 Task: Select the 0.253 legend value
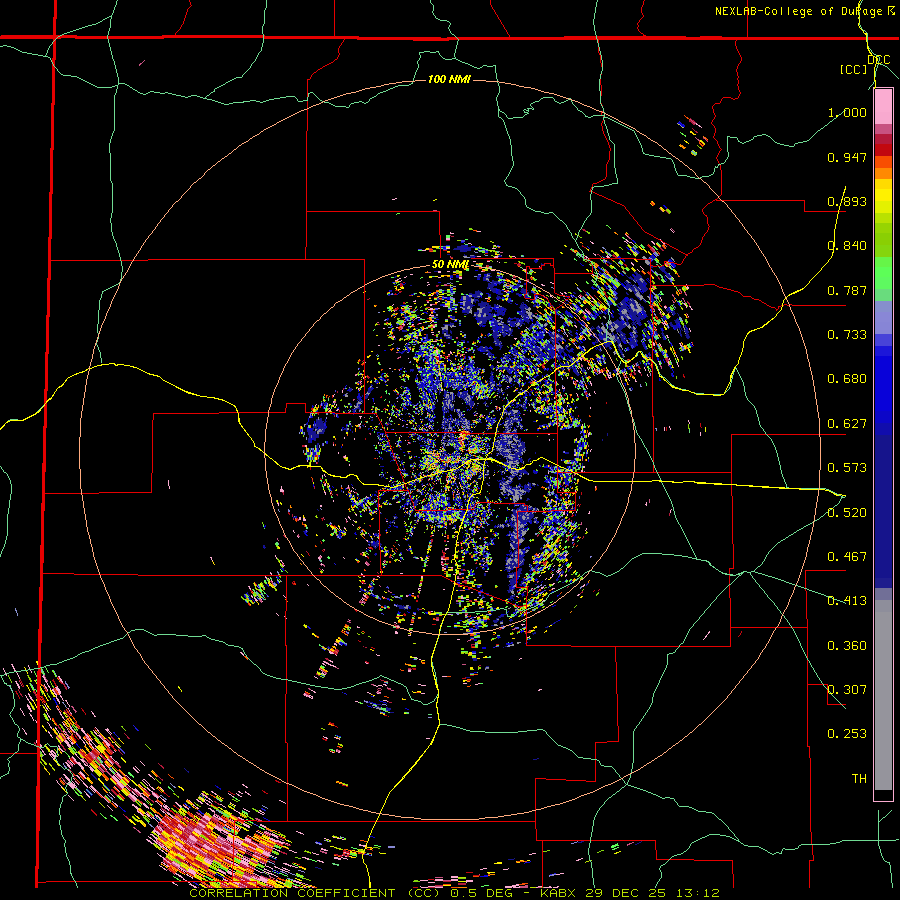847,734
